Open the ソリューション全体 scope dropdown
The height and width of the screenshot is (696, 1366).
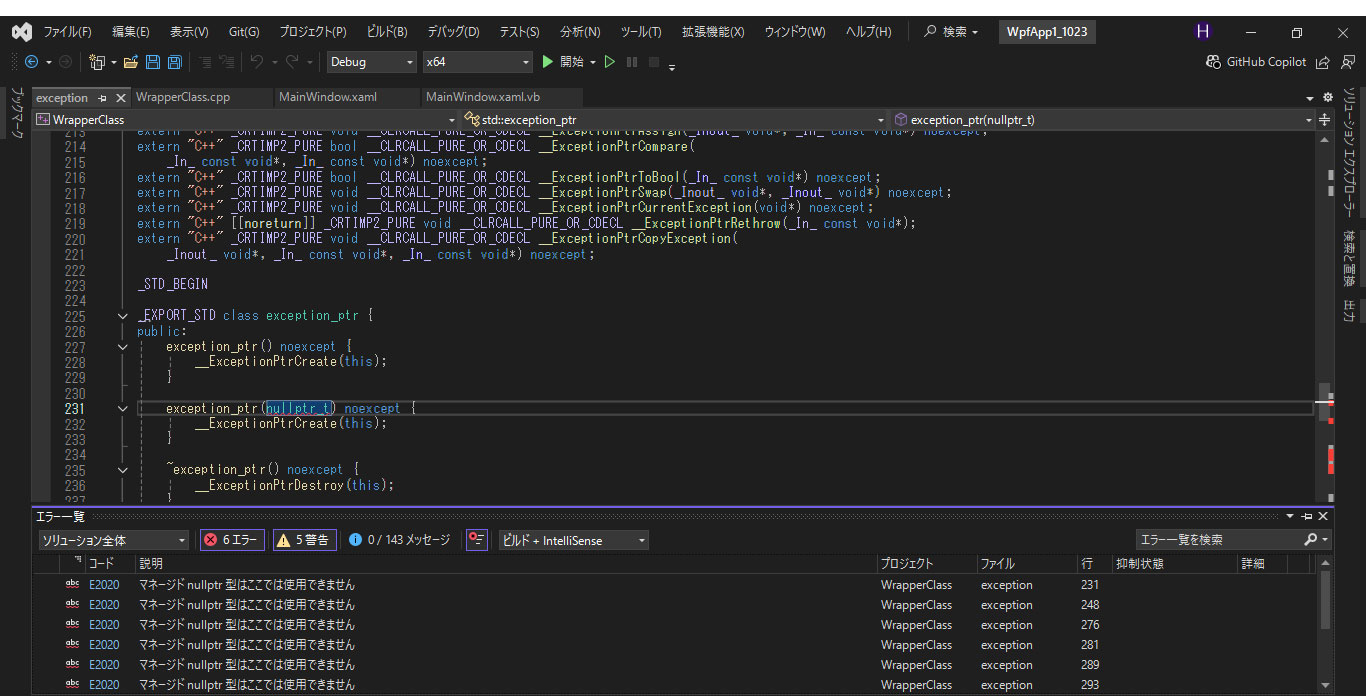(113, 539)
